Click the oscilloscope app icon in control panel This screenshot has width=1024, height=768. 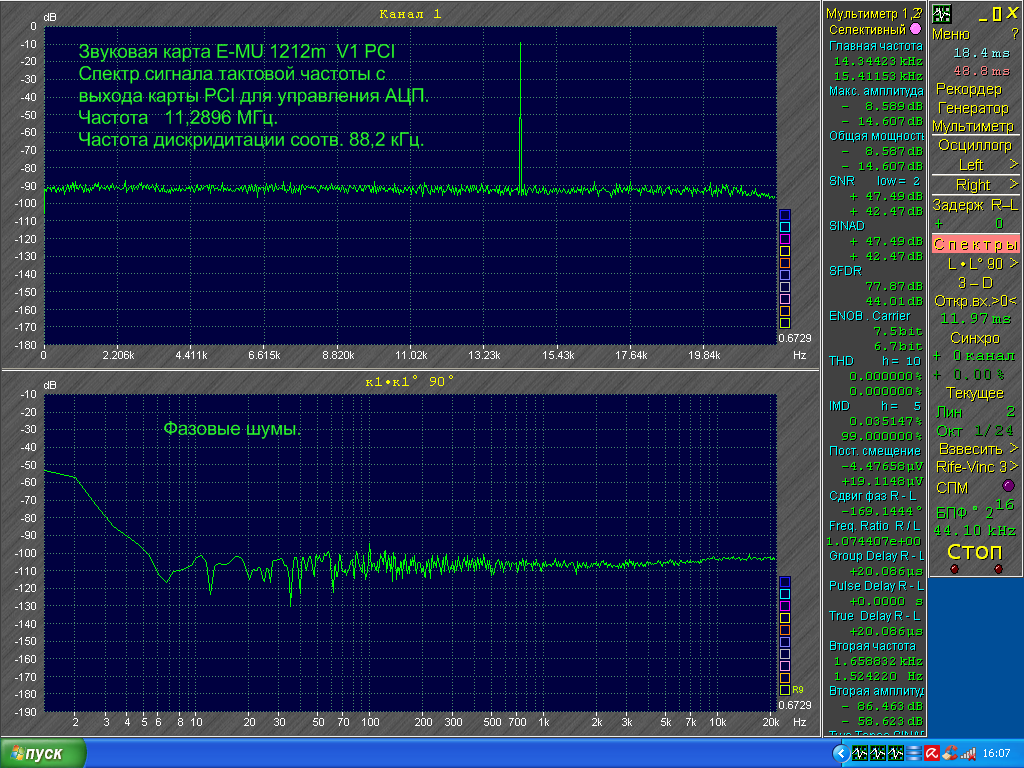tap(942, 13)
